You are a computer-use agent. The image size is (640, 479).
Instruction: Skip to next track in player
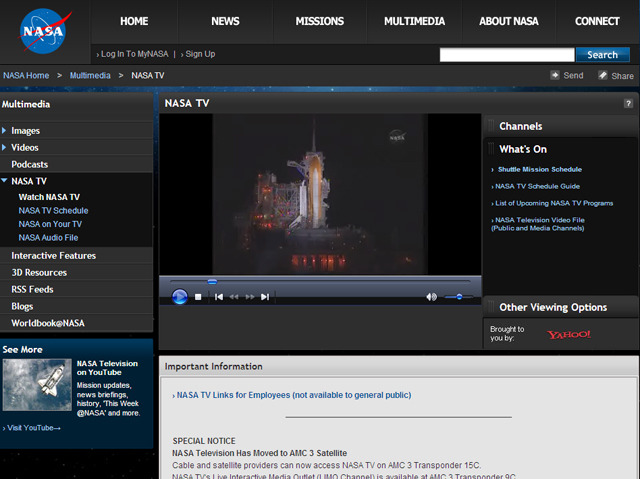(x=265, y=297)
